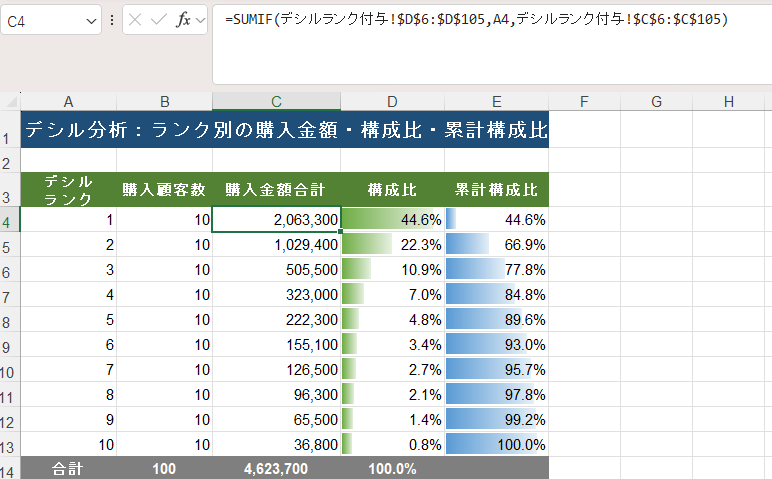Select cell with value 222,300
Image resolution: width=772 pixels, height=479 pixels.
[x=276, y=319]
